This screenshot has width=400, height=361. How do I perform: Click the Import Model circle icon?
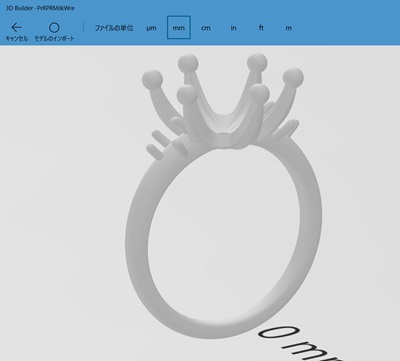point(54,27)
